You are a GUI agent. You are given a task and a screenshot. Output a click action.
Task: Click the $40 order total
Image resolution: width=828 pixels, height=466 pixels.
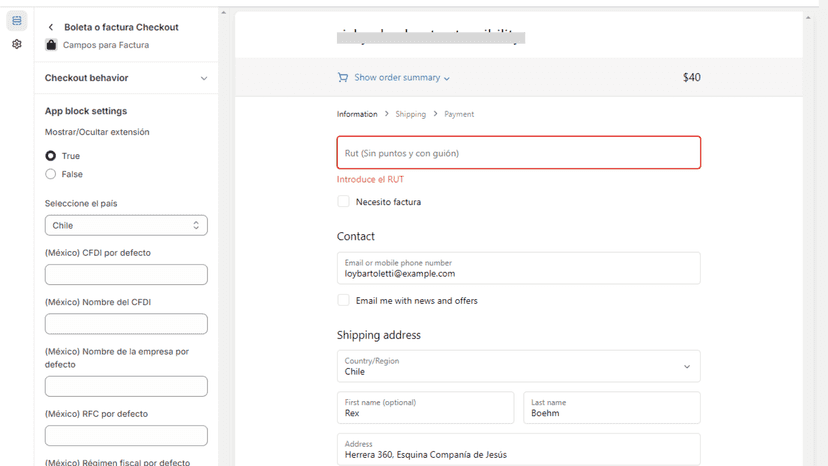pos(691,77)
